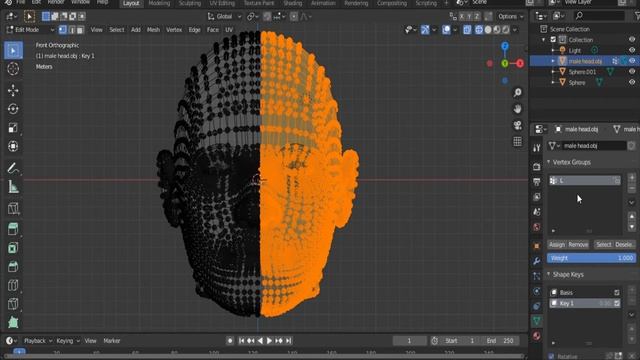Open the Vertex menu
The width and height of the screenshot is (640, 360).
(174, 30)
